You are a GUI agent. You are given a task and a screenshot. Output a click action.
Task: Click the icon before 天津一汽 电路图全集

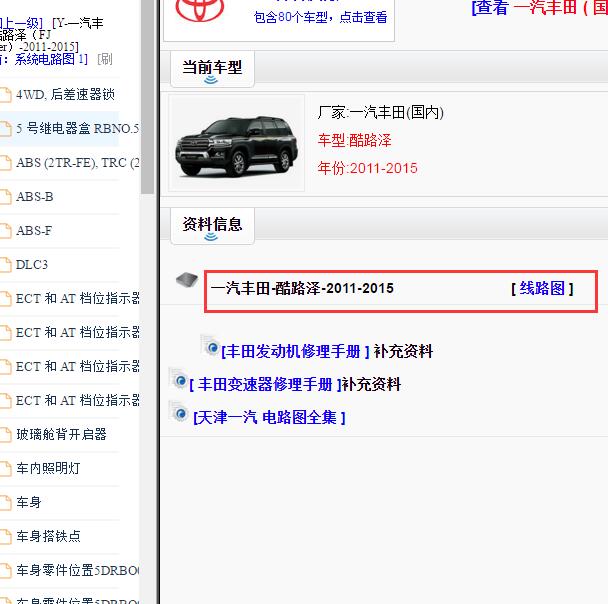click(179, 412)
